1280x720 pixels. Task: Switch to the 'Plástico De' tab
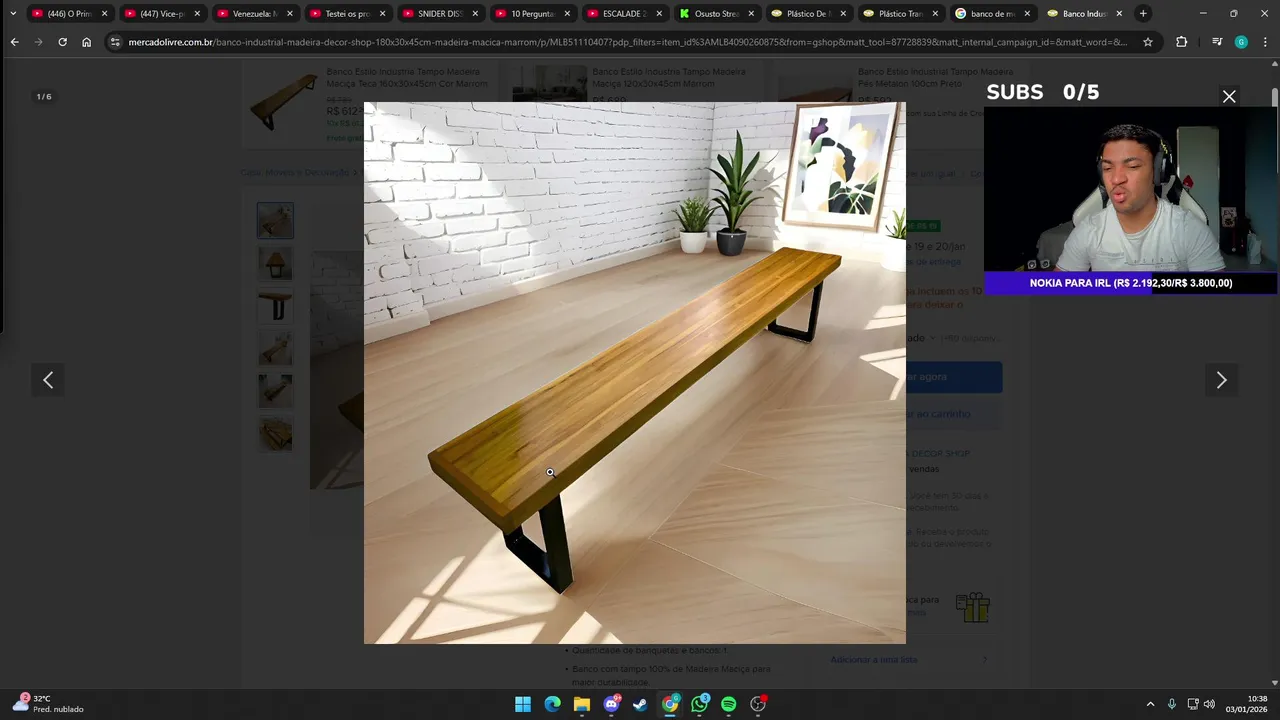(808, 14)
